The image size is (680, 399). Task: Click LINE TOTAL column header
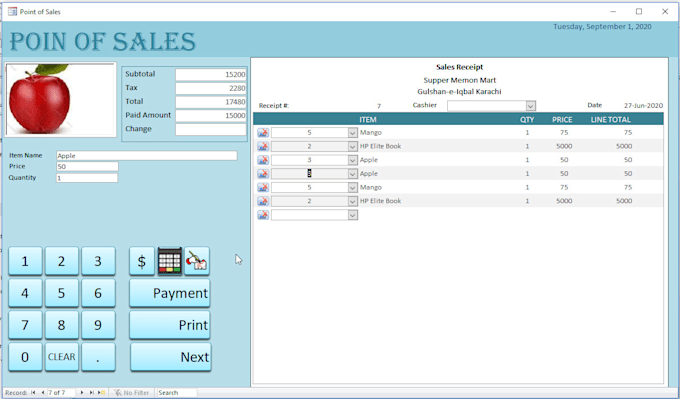pos(611,119)
